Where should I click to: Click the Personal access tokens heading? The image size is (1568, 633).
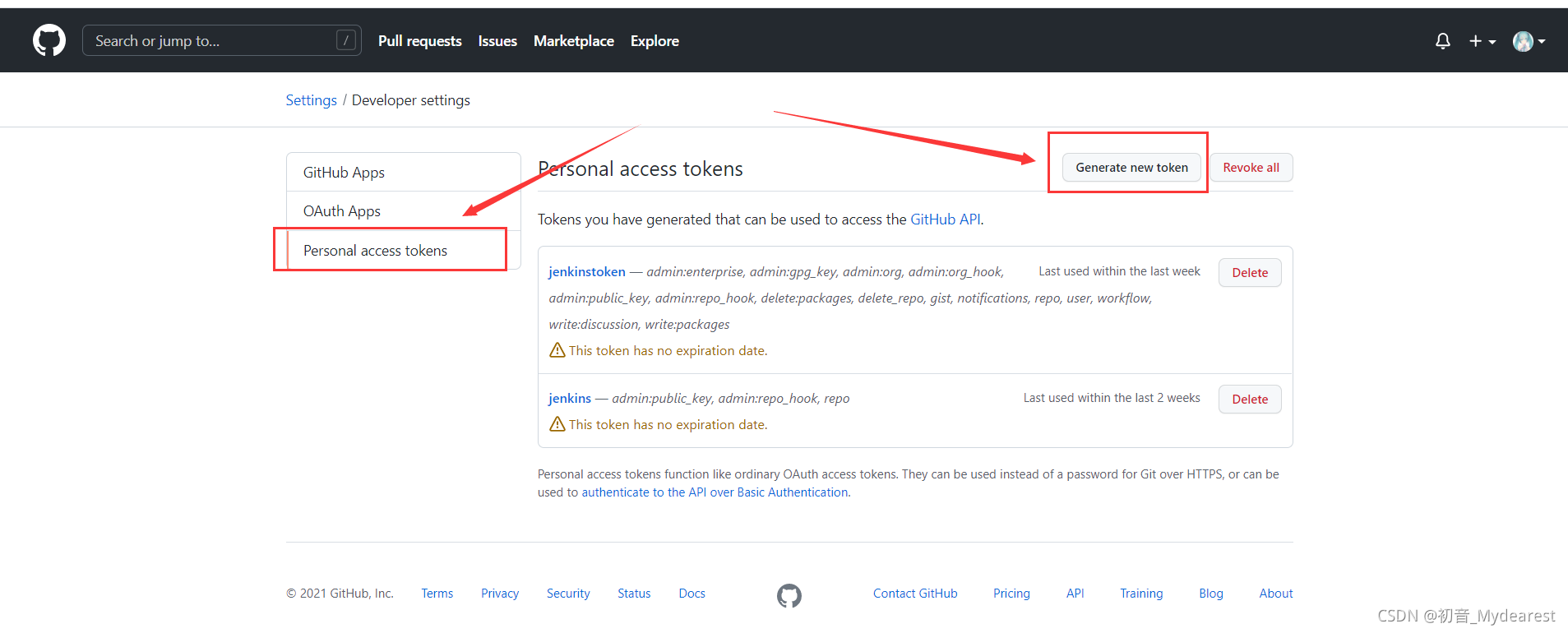[641, 169]
